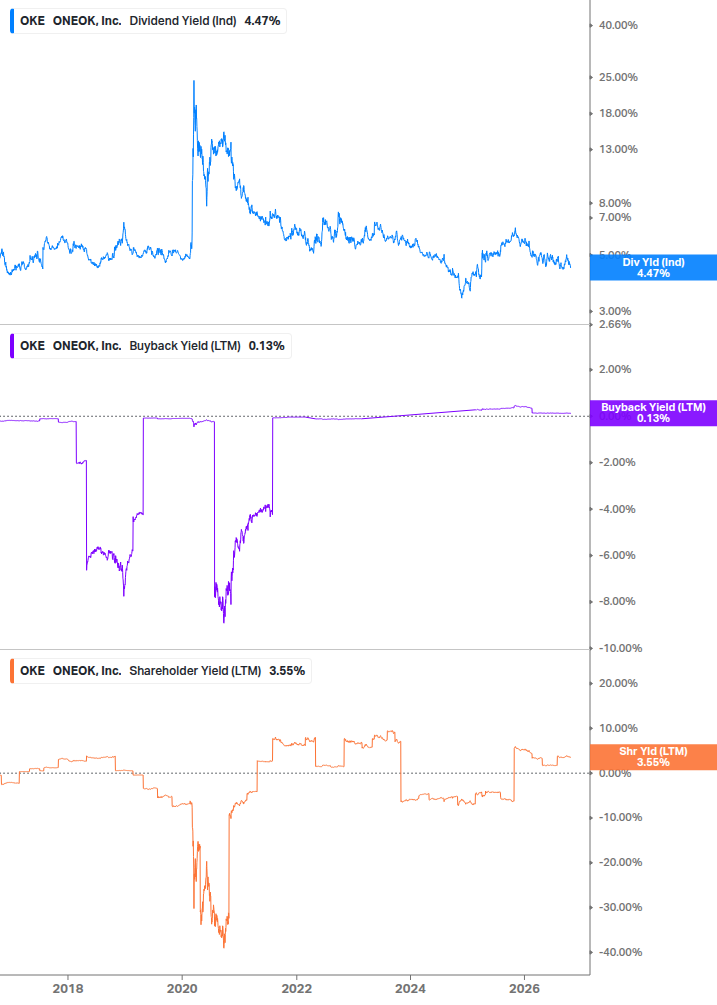
Task: Click the OKE Buyback Yield (LTM) legend label
Action: [x=151, y=346]
